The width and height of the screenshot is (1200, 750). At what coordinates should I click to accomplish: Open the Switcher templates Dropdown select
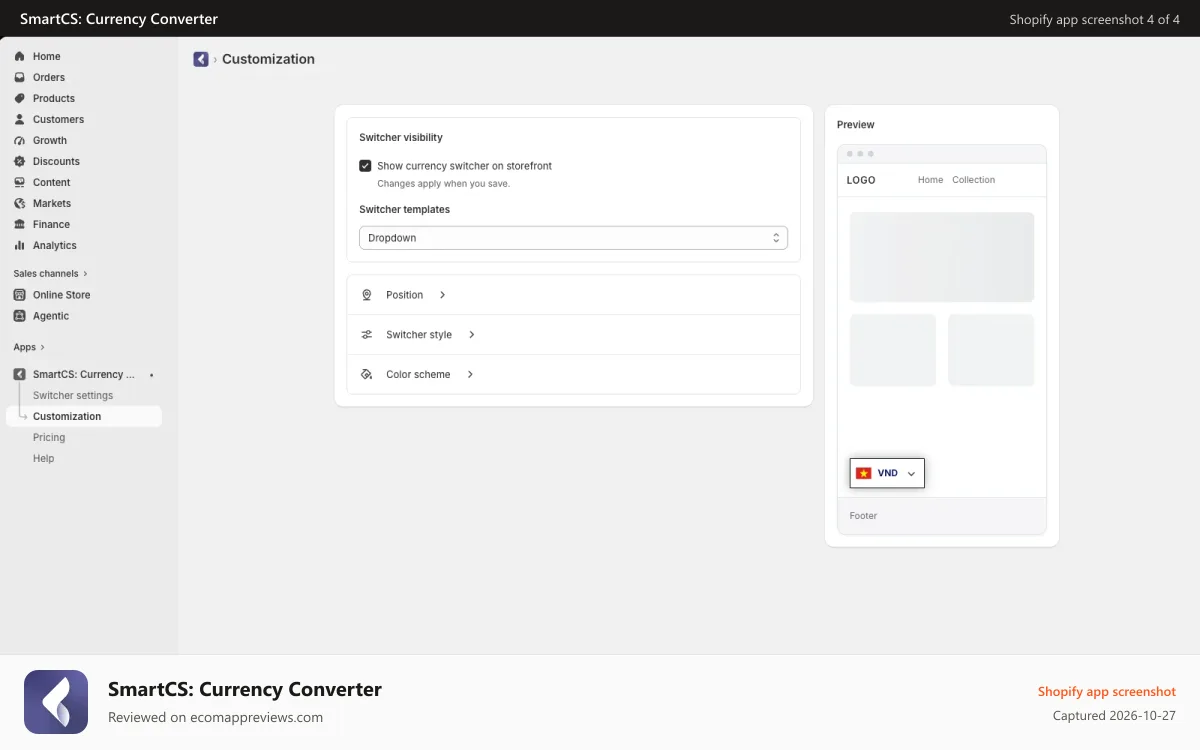[573, 238]
